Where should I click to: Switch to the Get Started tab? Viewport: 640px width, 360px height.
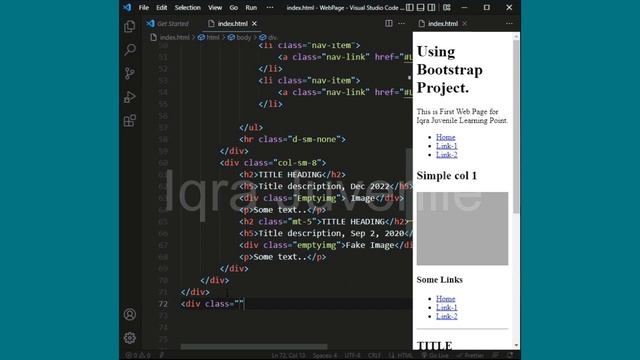[x=168, y=24]
